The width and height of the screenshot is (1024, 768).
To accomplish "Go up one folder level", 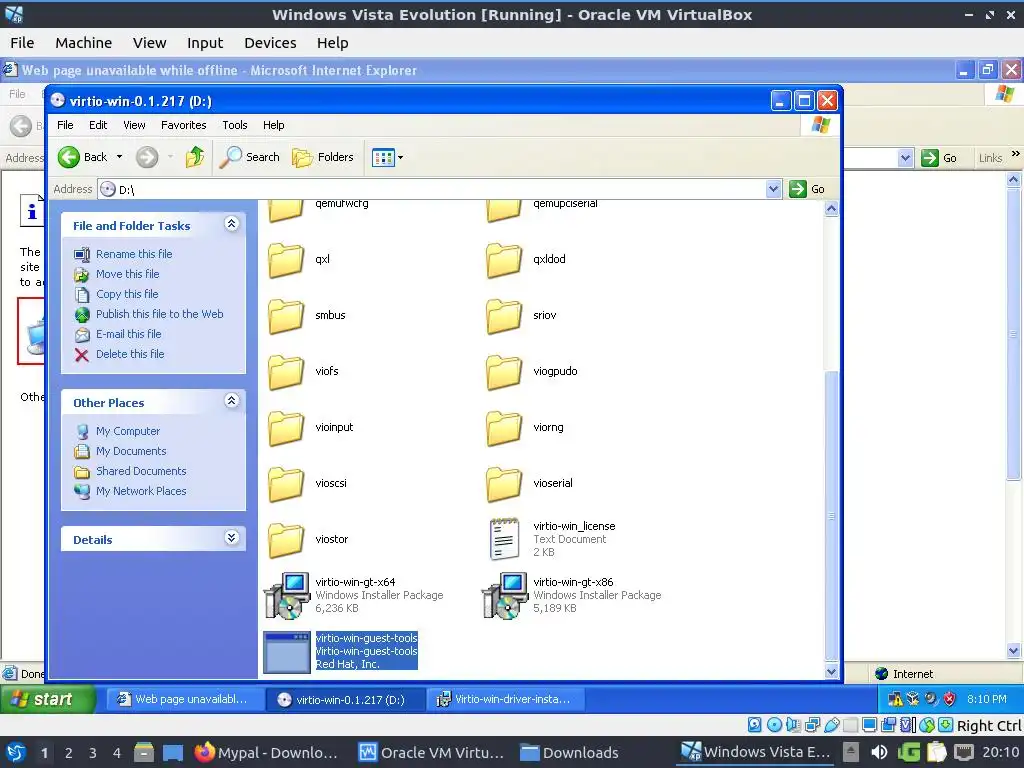I will tap(195, 157).
